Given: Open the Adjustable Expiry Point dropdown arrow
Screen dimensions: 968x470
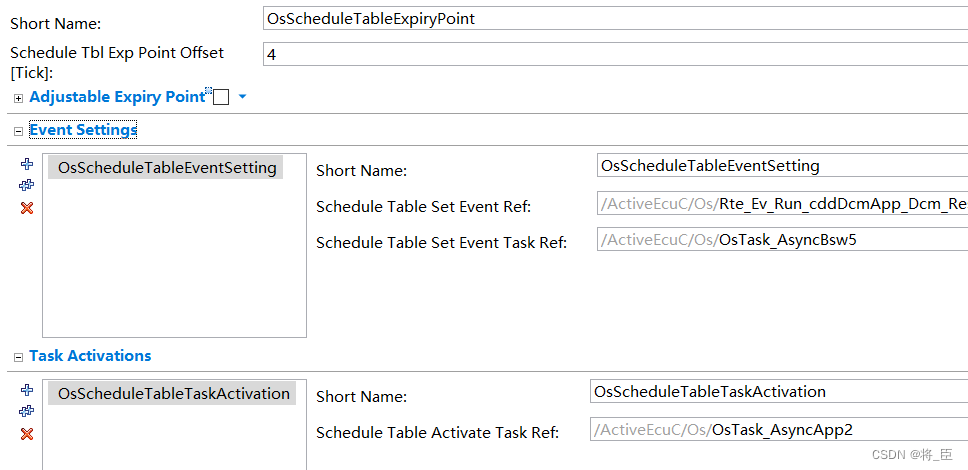Looking at the screenshot, I should pos(243,97).
